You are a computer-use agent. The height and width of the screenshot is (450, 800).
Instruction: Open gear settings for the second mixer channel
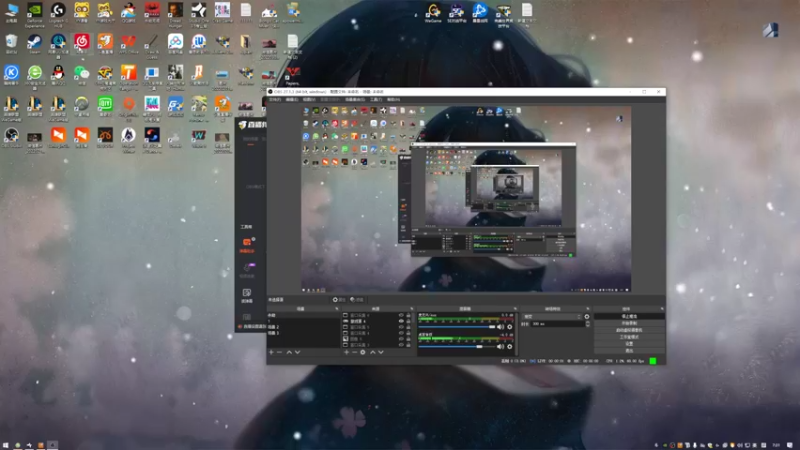click(x=509, y=346)
